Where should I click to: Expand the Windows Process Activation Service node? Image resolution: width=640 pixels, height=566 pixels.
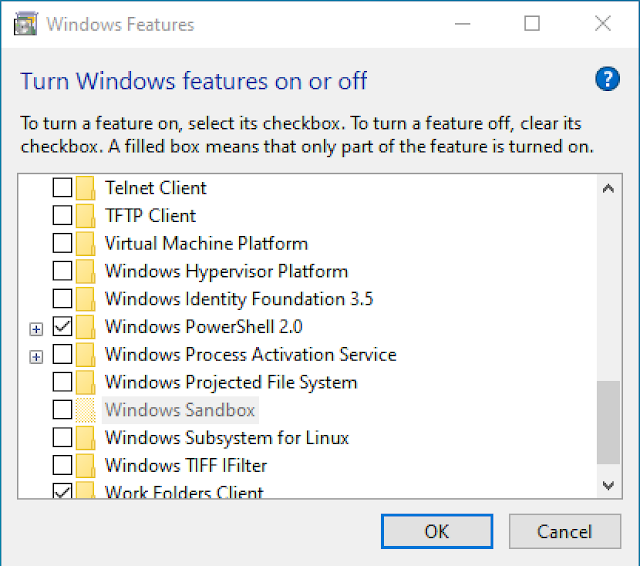tap(37, 355)
